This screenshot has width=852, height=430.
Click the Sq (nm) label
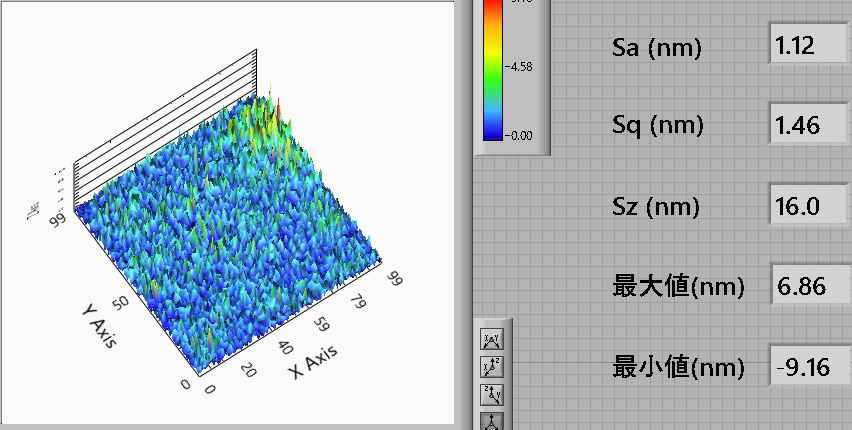pos(656,126)
